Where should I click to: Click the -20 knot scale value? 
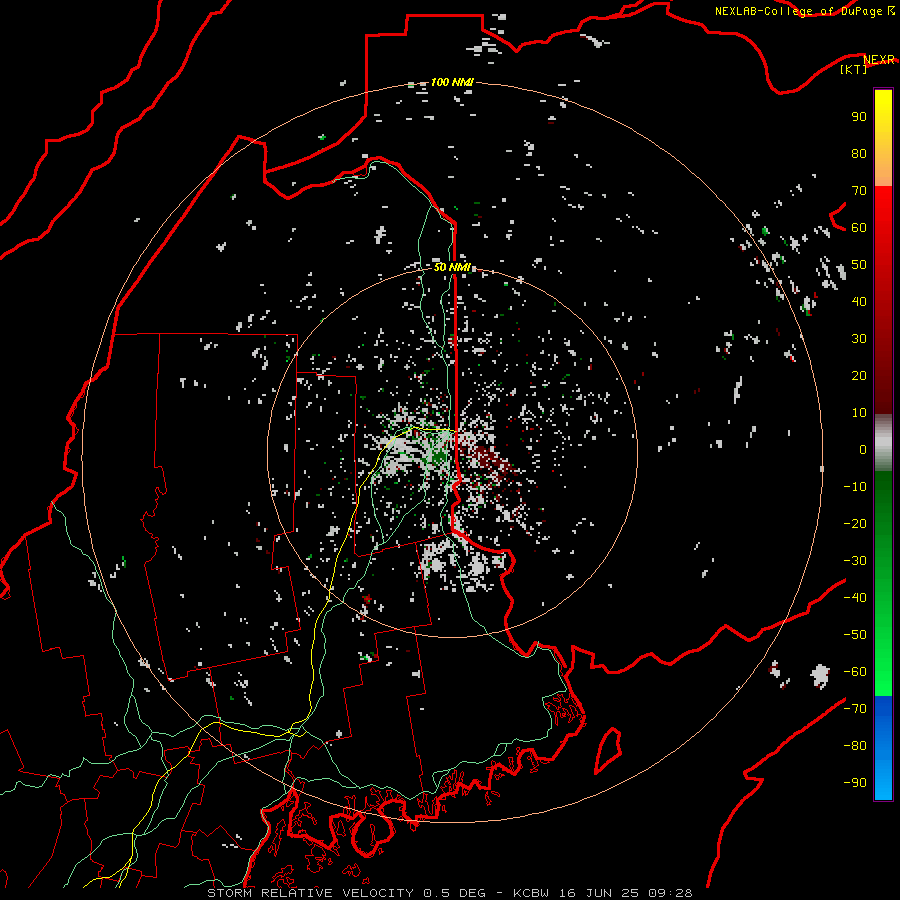click(x=855, y=523)
